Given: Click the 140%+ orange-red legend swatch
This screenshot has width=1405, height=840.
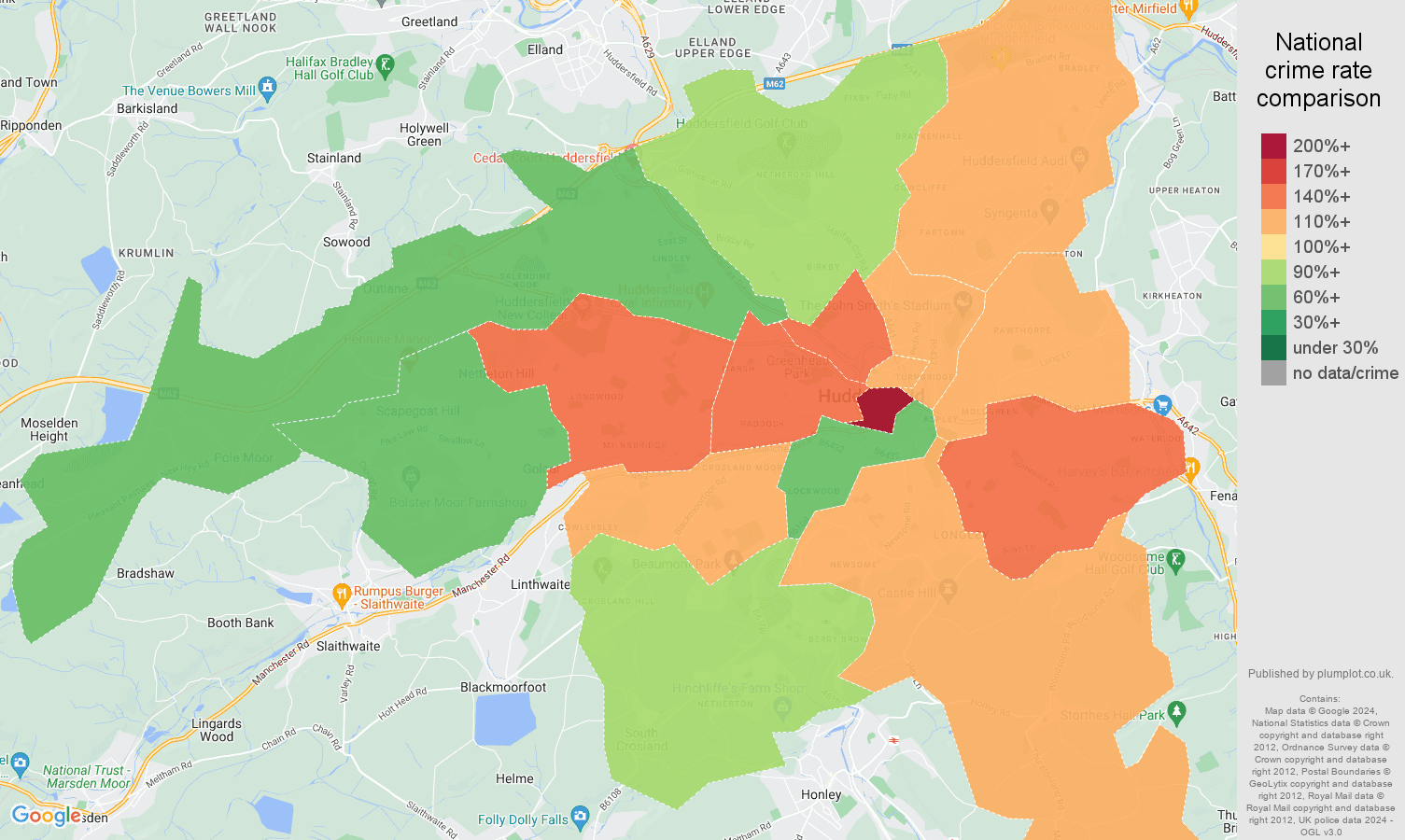Looking at the screenshot, I should [1273, 197].
